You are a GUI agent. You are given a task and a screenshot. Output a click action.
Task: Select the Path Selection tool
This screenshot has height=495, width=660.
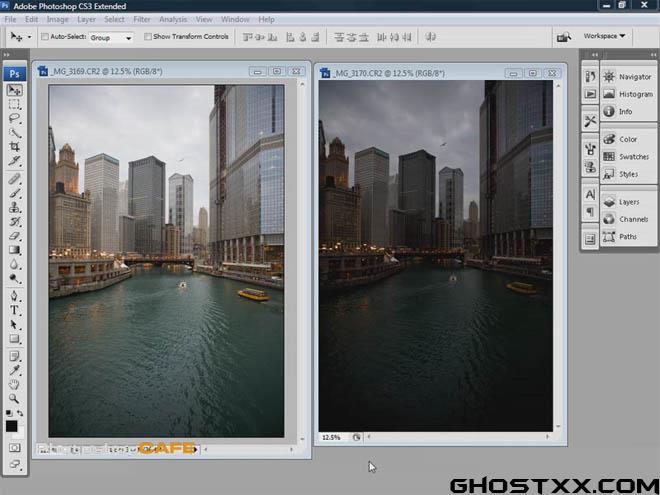(14, 325)
